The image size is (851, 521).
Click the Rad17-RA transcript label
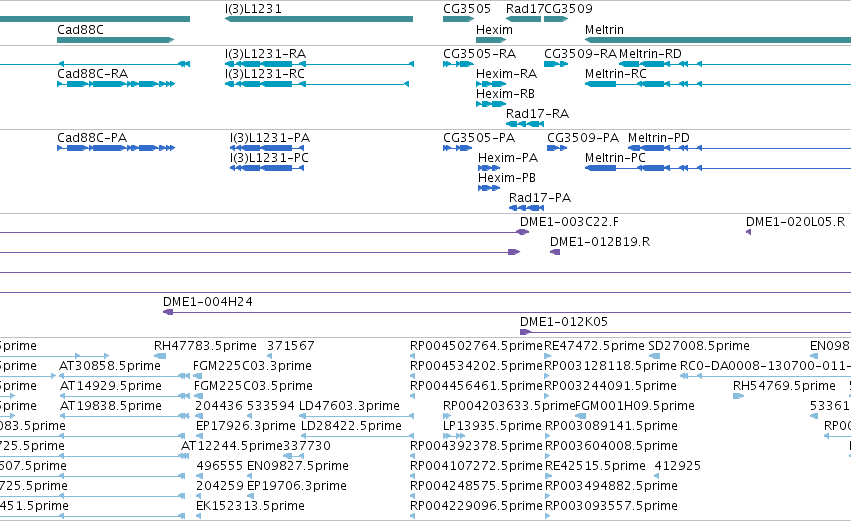tap(537, 114)
